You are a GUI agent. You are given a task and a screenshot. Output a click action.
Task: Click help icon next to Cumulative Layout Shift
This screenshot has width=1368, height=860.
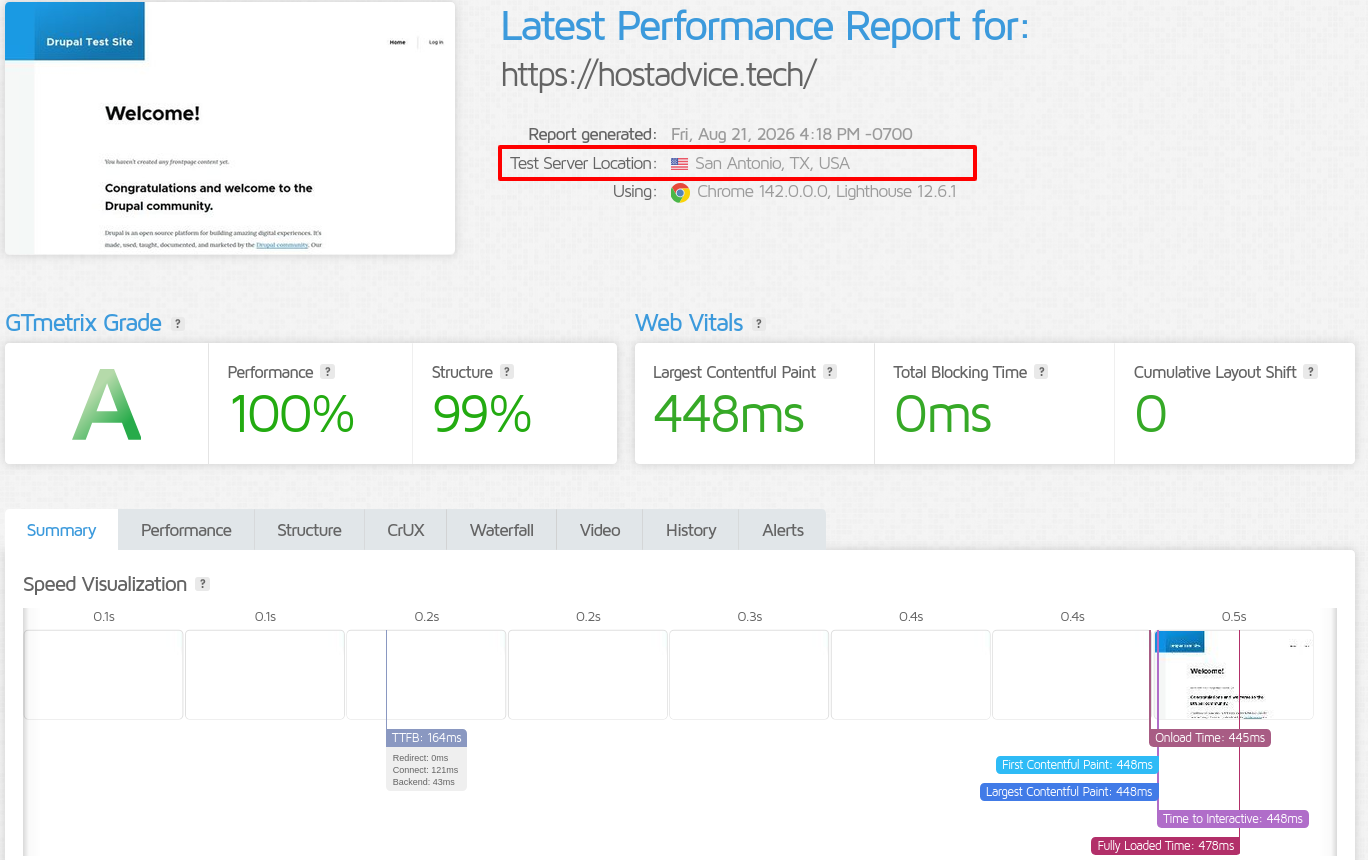point(1310,372)
